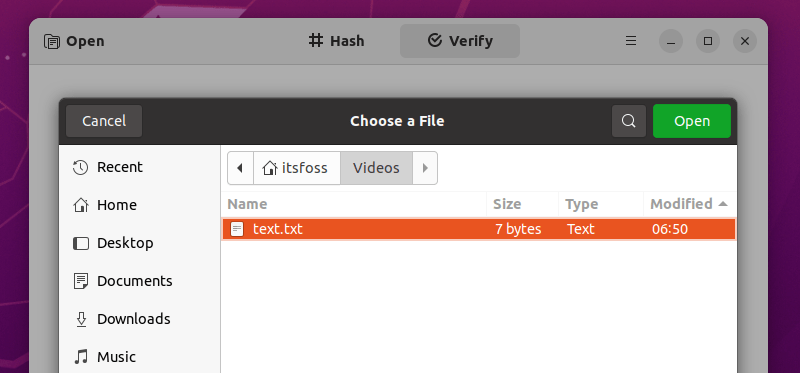Image resolution: width=800 pixels, height=373 pixels.
Task: Click the Downloads arrow icon in sidebar
Action: 81,319
